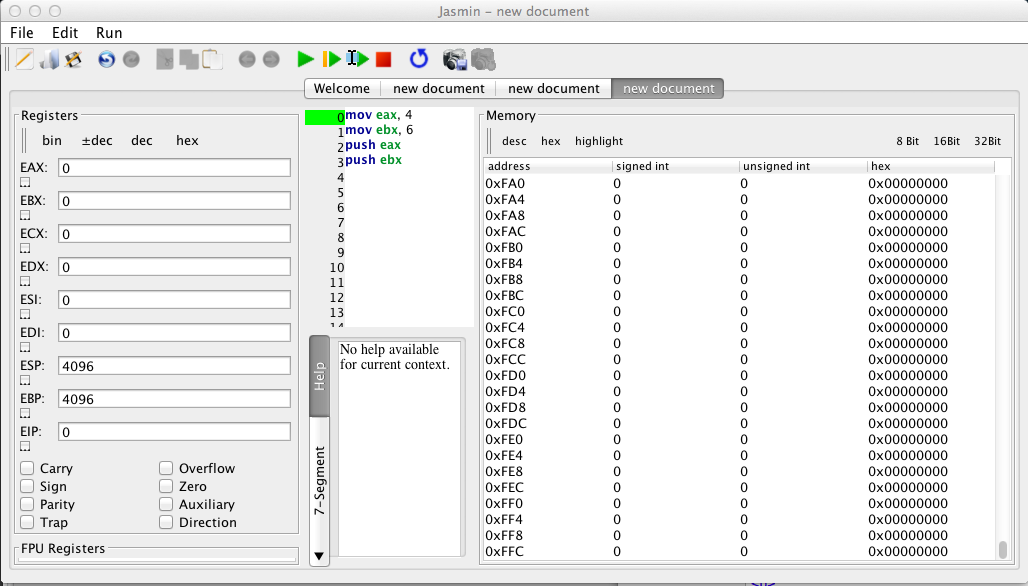Screen dimensions: 1028x586
Task: Expand the small toggle under ESP label
Action: point(26,381)
